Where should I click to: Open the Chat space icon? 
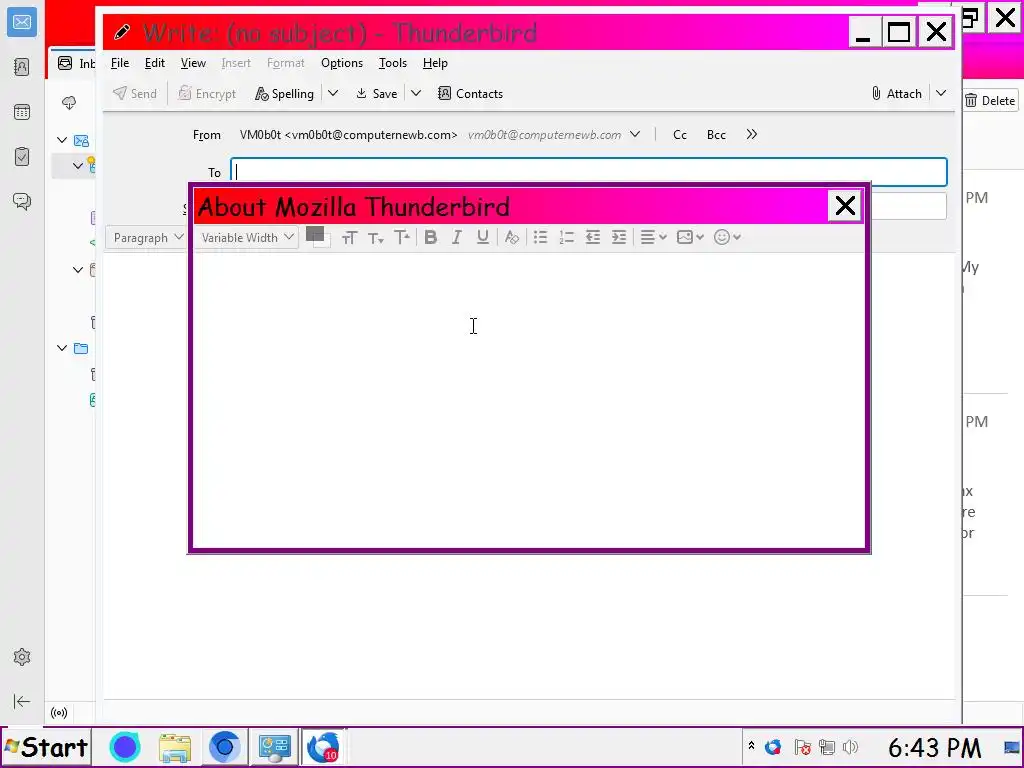[22, 201]
